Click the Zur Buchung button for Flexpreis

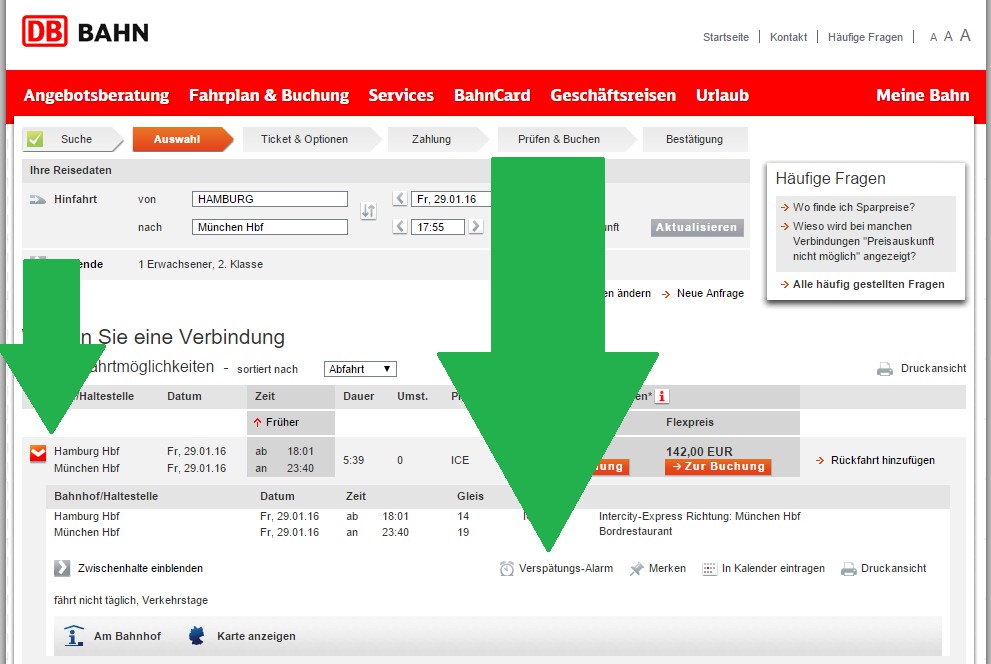tap(718, 467)
